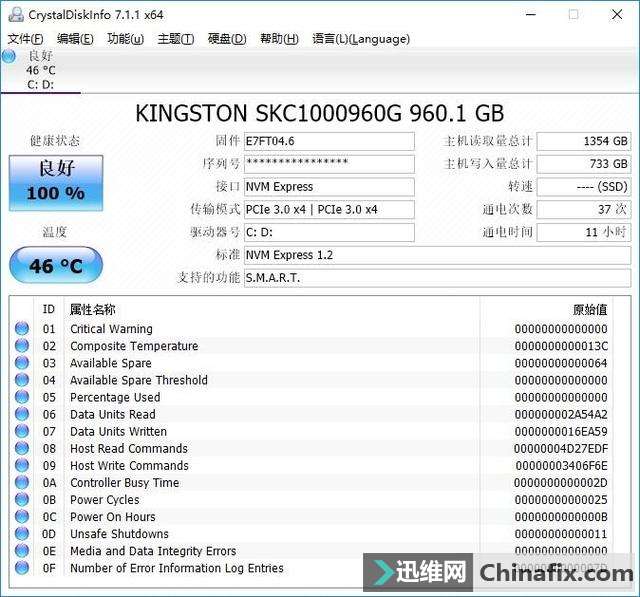Image resolution: width=640 pixels, height=597 pixels.
Task: Click the power on count 37 次
Action: pos(584,209)
